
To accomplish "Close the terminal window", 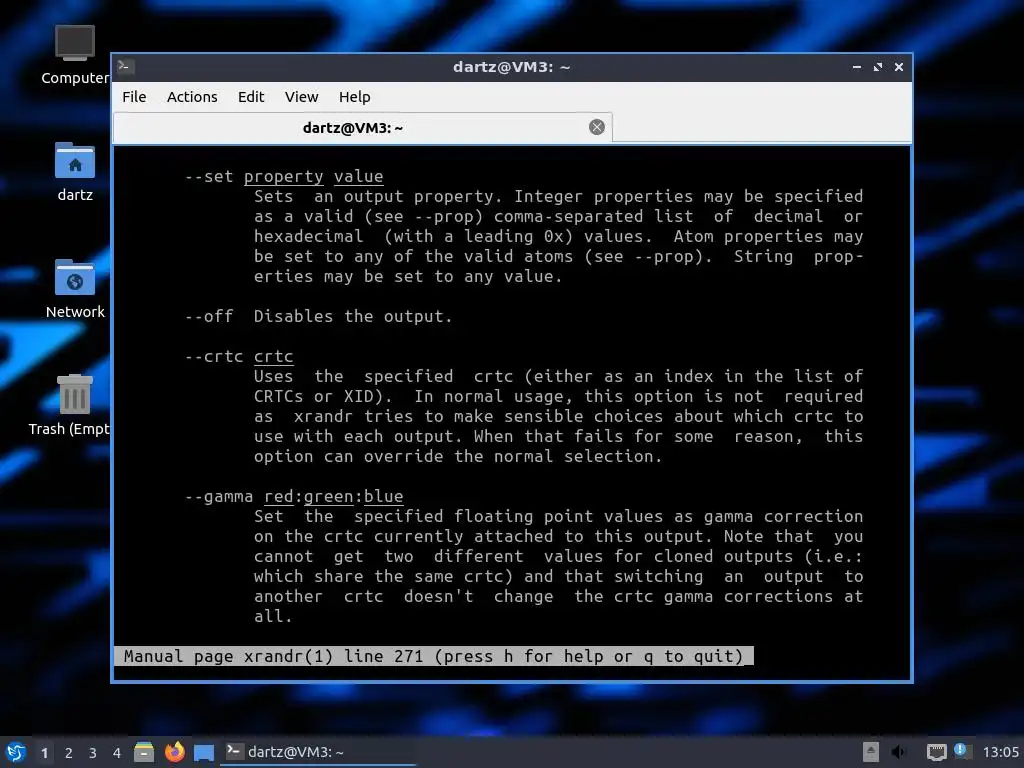I will coord(899,67).
